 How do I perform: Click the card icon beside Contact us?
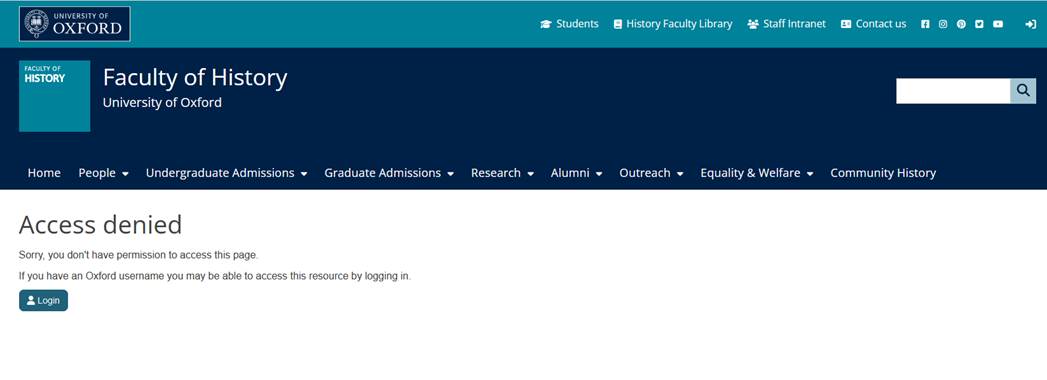coord(846,24)
